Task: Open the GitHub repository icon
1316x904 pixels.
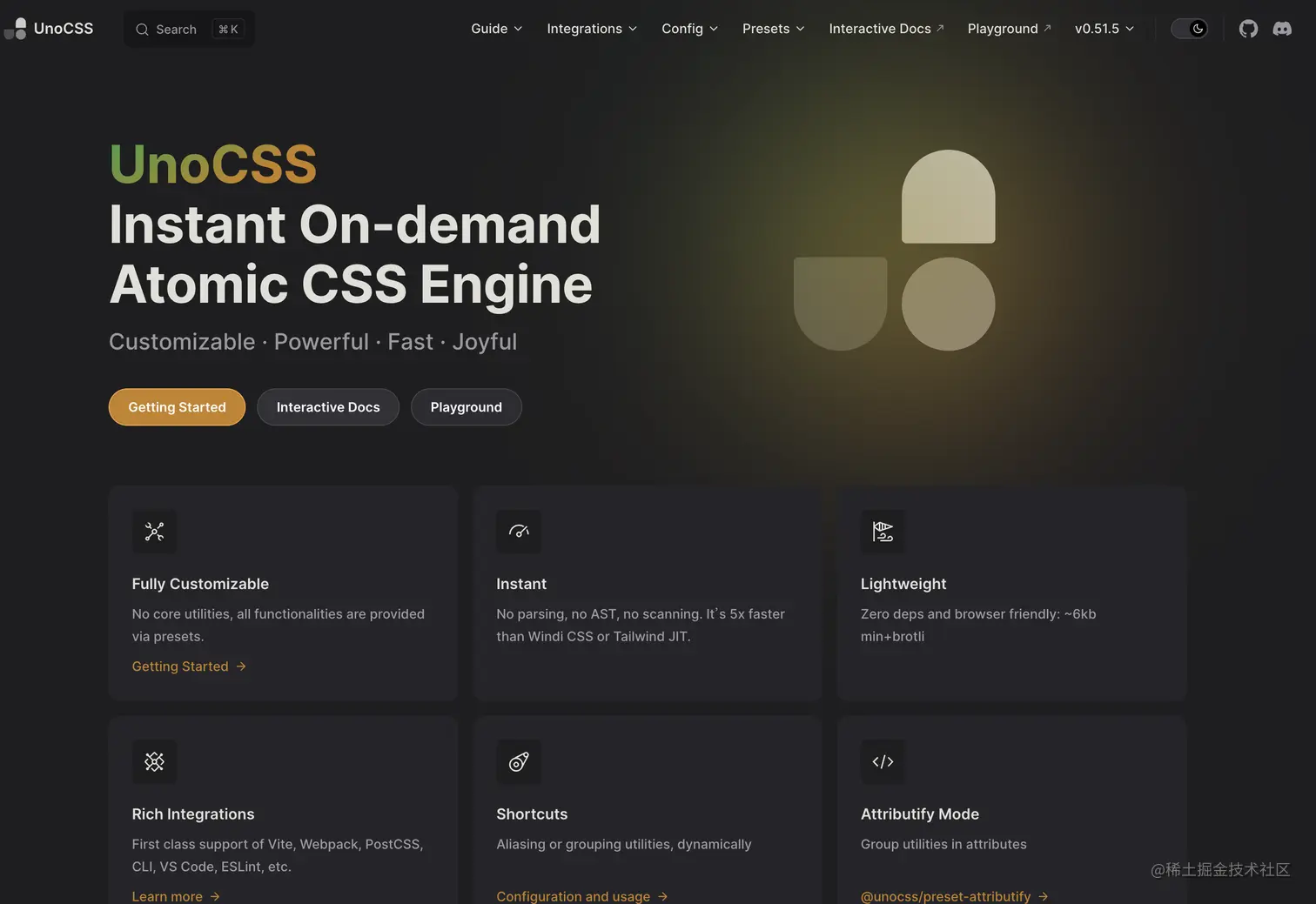Action: [x=1248, y=29]
